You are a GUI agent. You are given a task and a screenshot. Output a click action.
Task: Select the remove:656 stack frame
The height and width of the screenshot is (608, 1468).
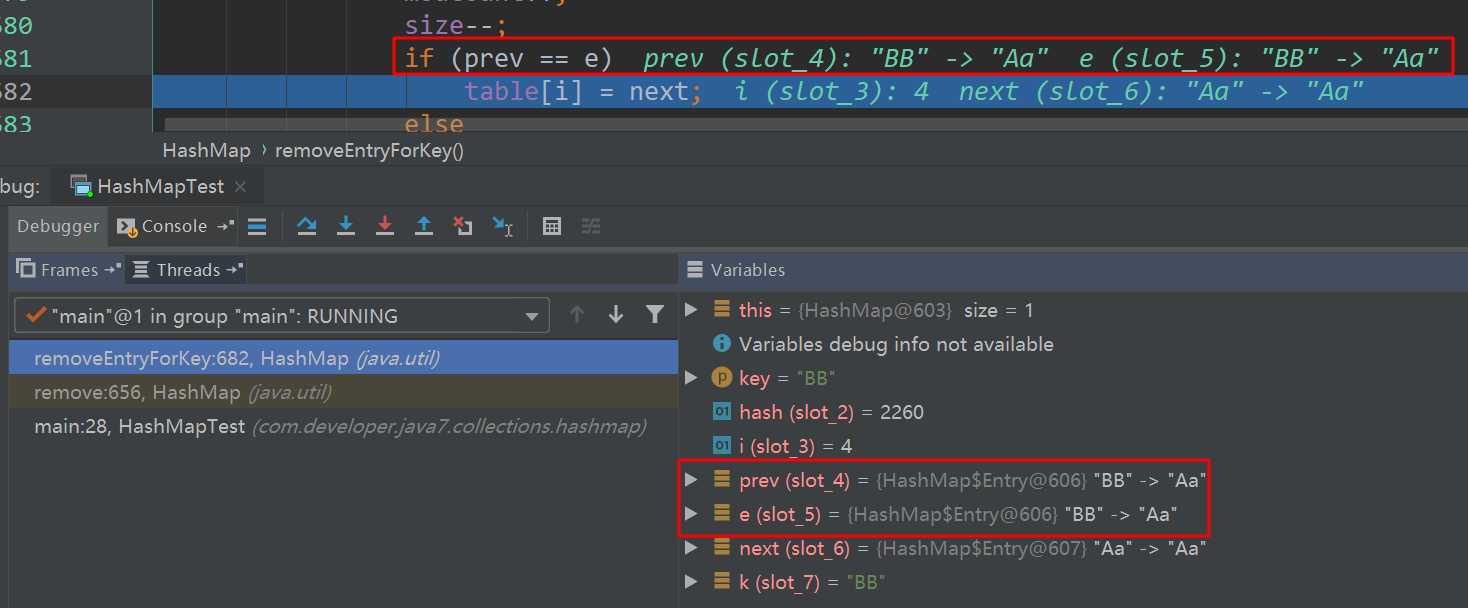coord(182,392)
